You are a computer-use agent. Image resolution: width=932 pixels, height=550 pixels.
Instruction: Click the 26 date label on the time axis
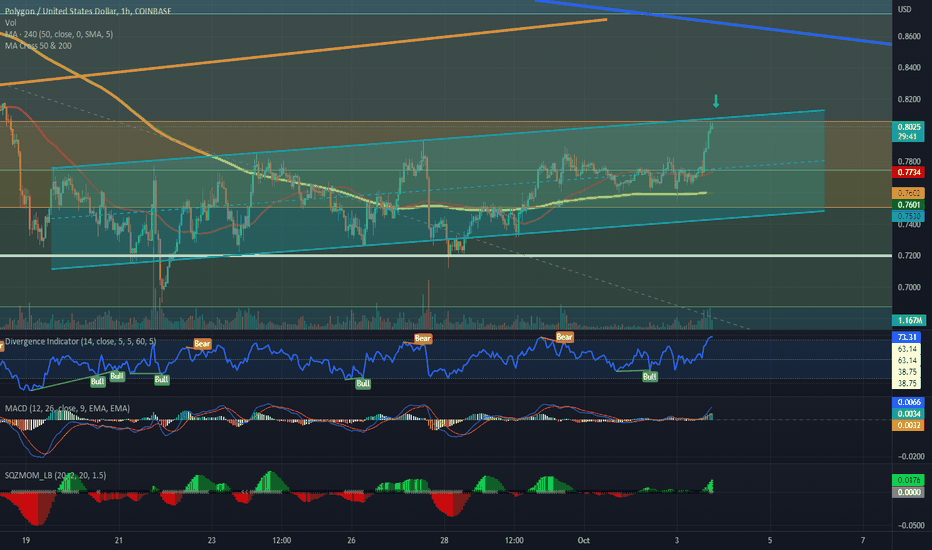pyautogui.click(x=351, y=540)
